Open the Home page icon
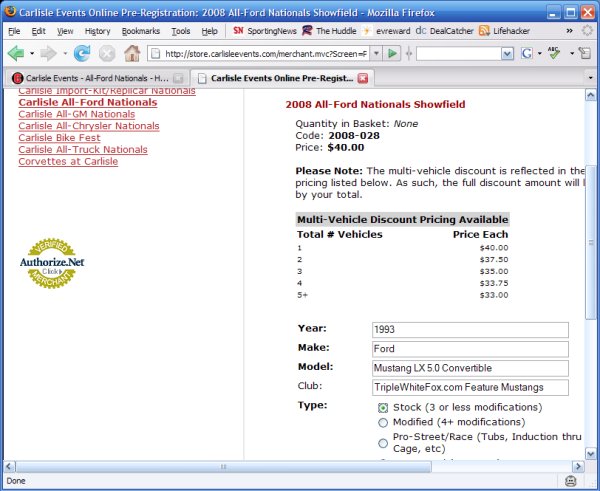The height and width of the screenshot is (491, 600). 132,53
